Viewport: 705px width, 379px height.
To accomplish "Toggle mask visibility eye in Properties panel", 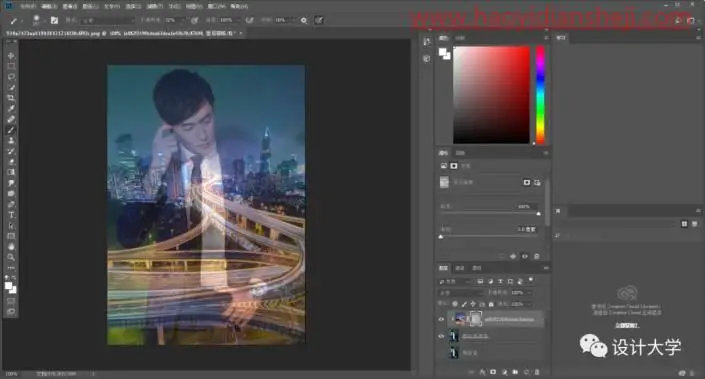I will point(525,256).
